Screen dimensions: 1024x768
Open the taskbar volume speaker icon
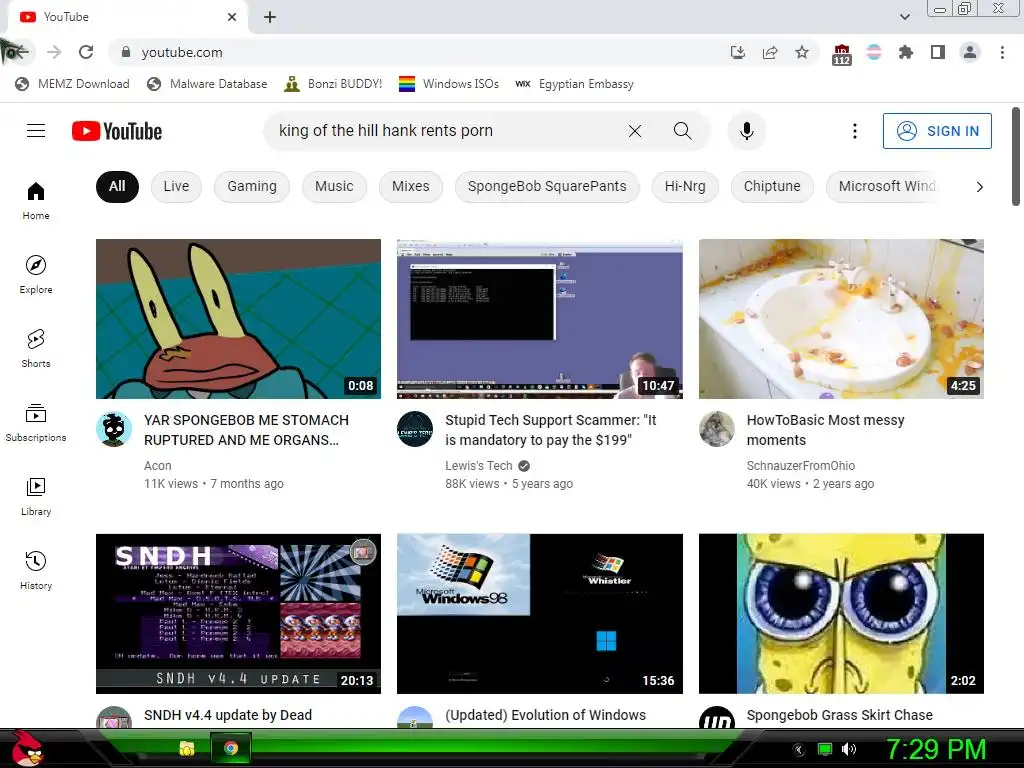[849, 750]
